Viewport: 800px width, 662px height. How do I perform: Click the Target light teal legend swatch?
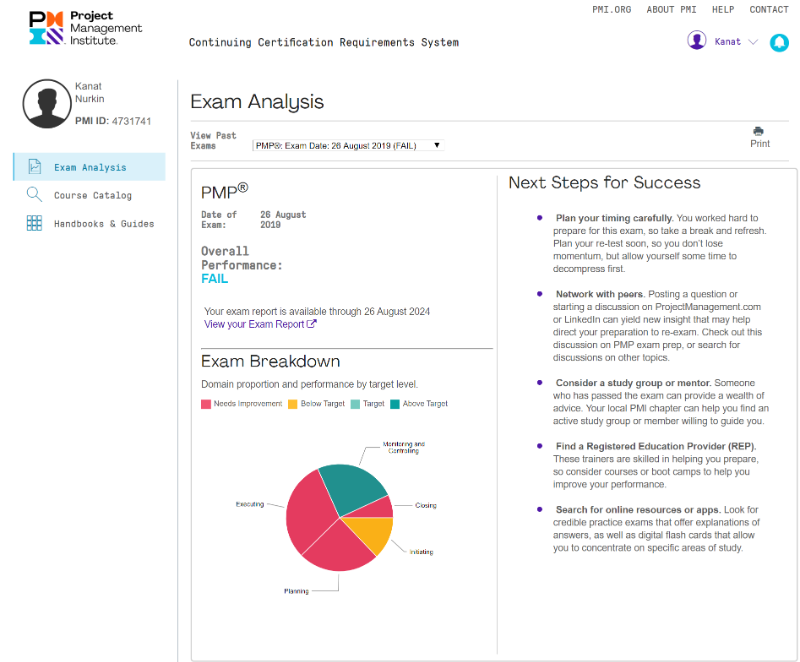pyautogui.click(x=356, y=404)
